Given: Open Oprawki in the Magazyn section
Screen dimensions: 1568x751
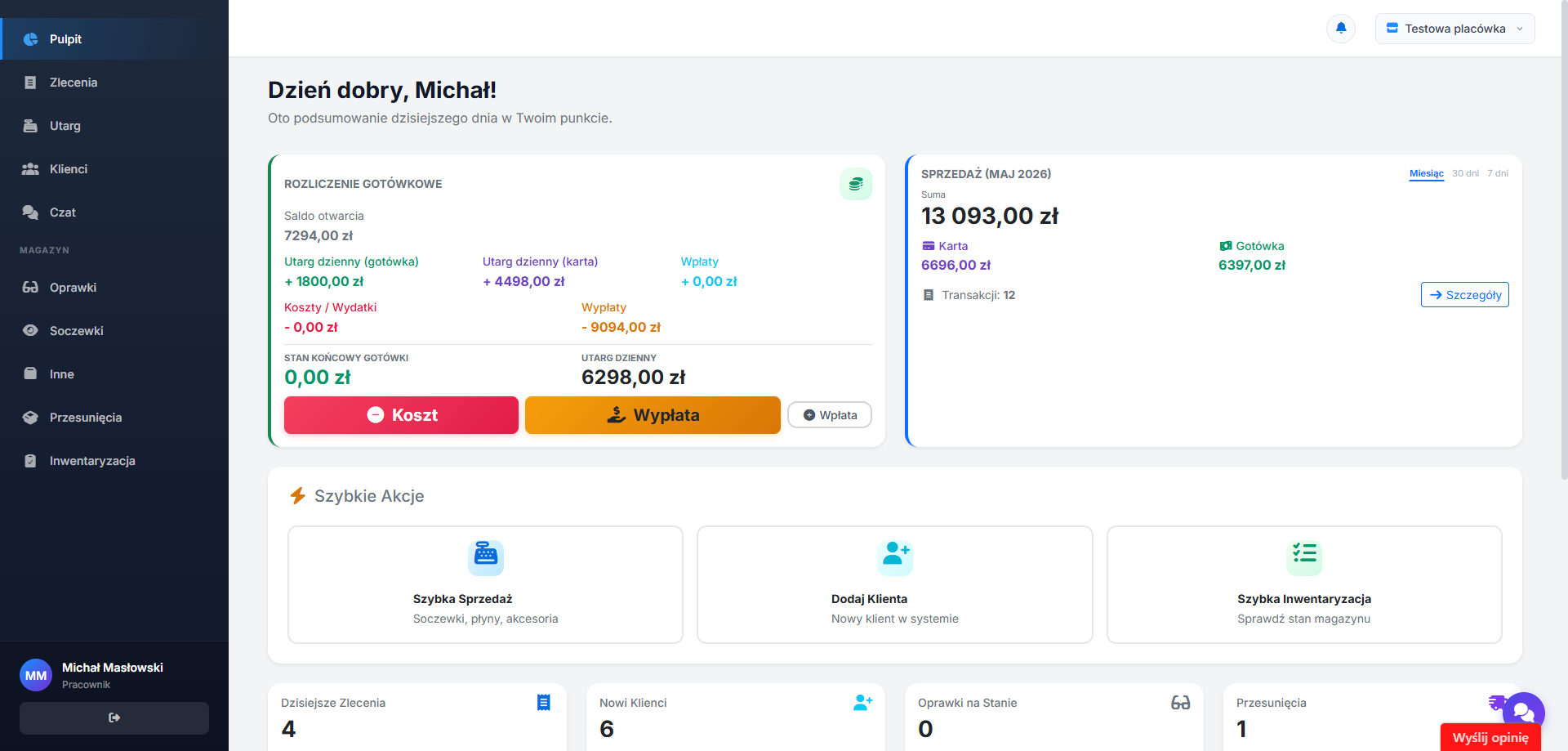Looking at the screenshot, I should coord(114,288).
